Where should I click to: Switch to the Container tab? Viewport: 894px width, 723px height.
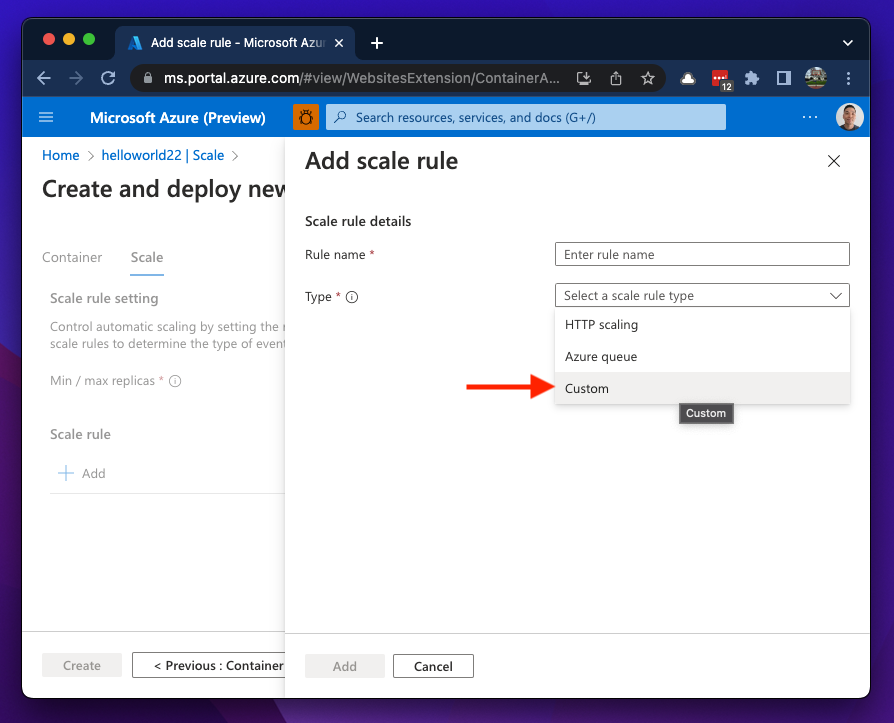72,257
